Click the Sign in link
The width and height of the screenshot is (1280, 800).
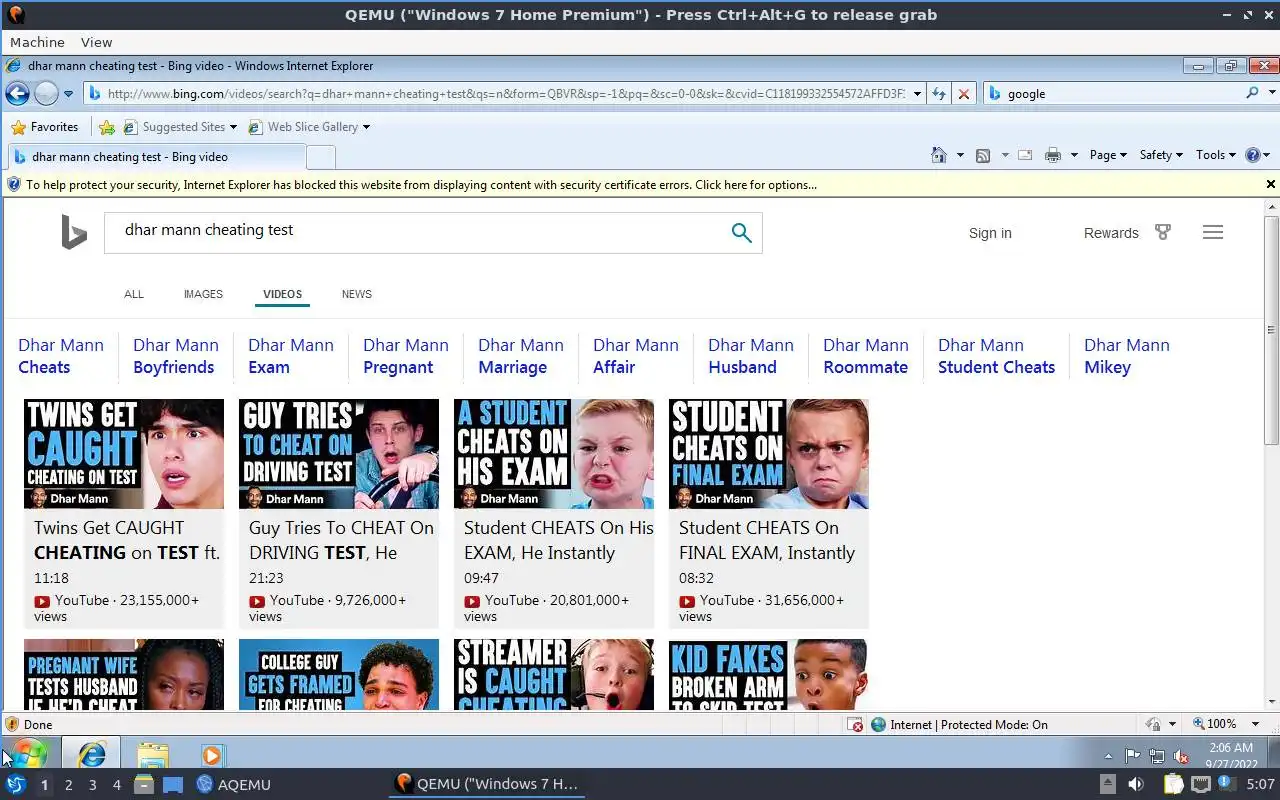click(x=990, y=233)
